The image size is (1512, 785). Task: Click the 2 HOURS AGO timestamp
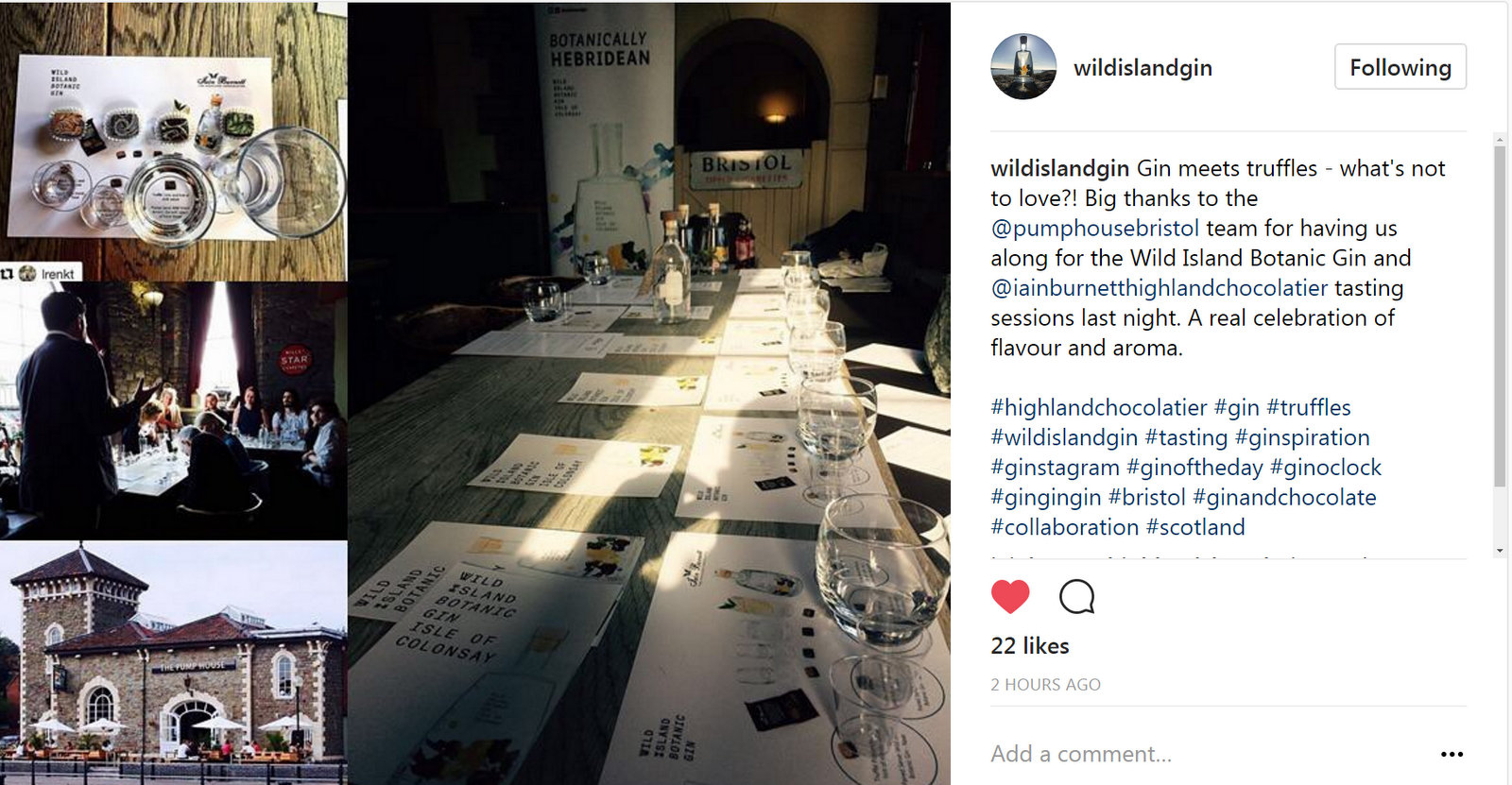(x=1045, y=685)
